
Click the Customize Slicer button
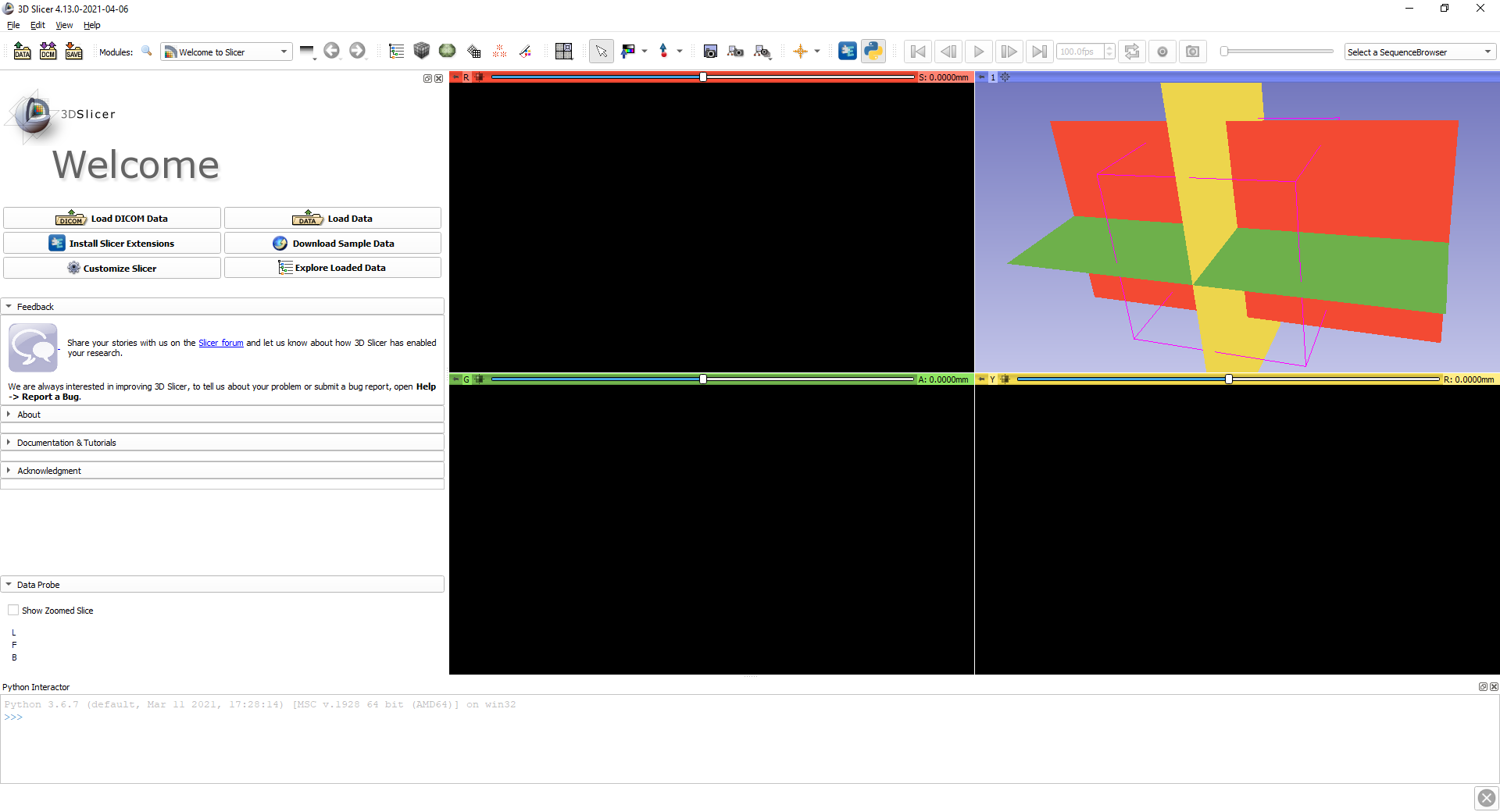tap(112, 268)
